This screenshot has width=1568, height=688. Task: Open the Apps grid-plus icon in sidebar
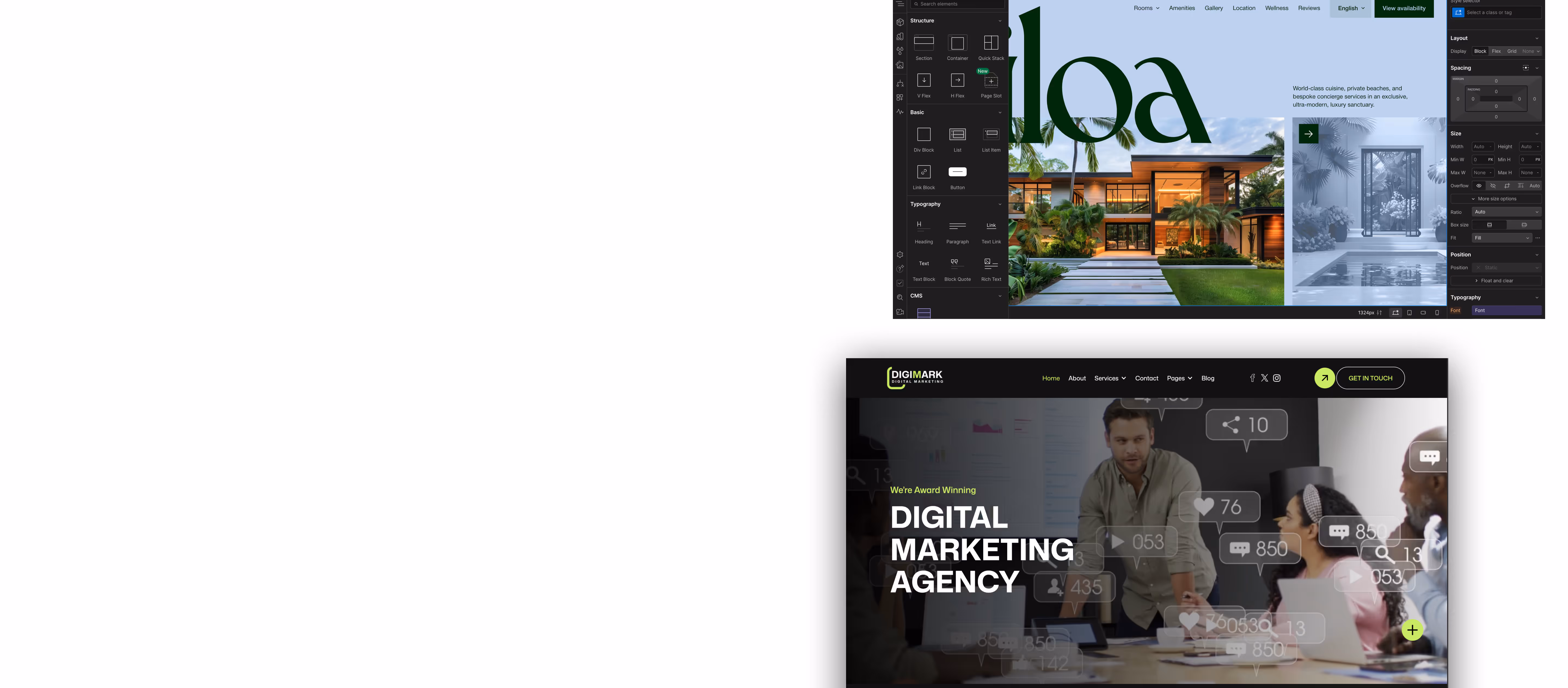[900, 97]
